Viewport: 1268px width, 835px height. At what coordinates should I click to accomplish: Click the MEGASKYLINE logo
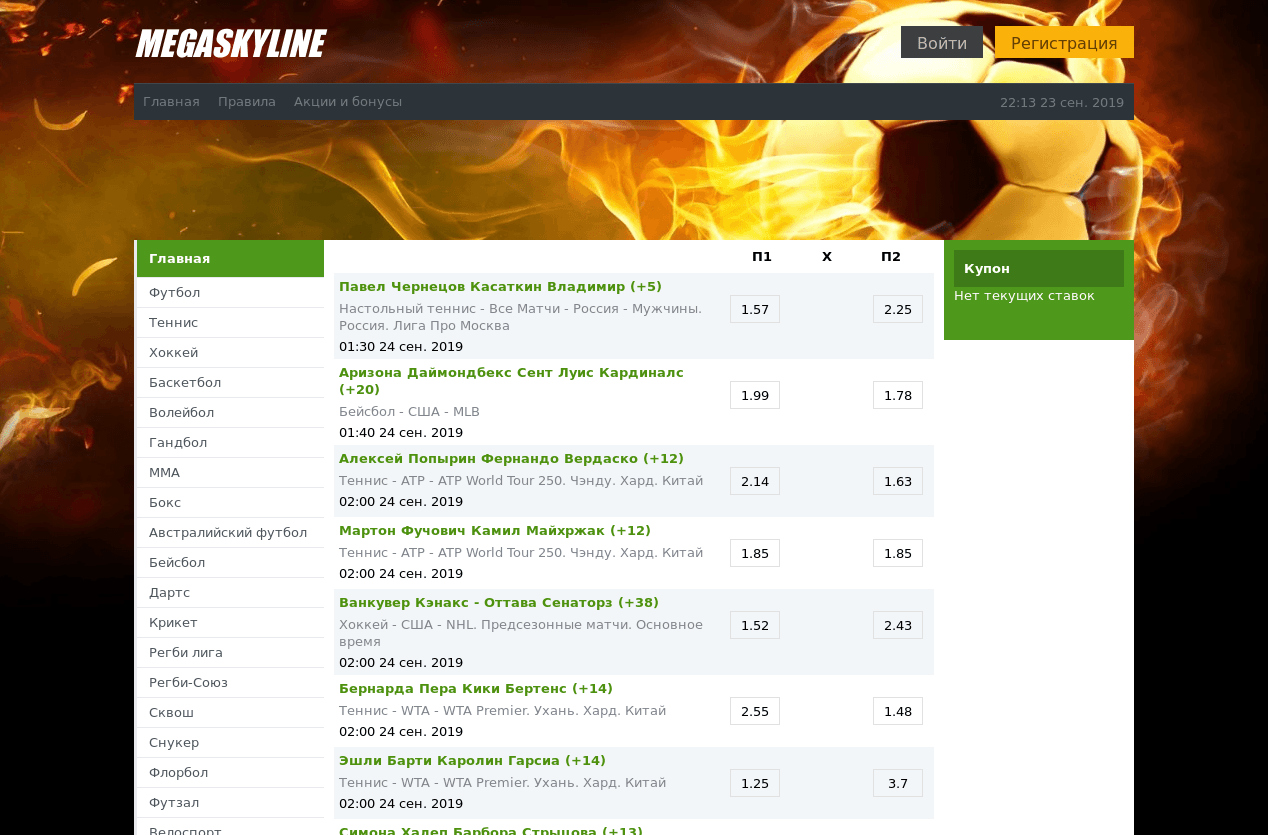230,44
